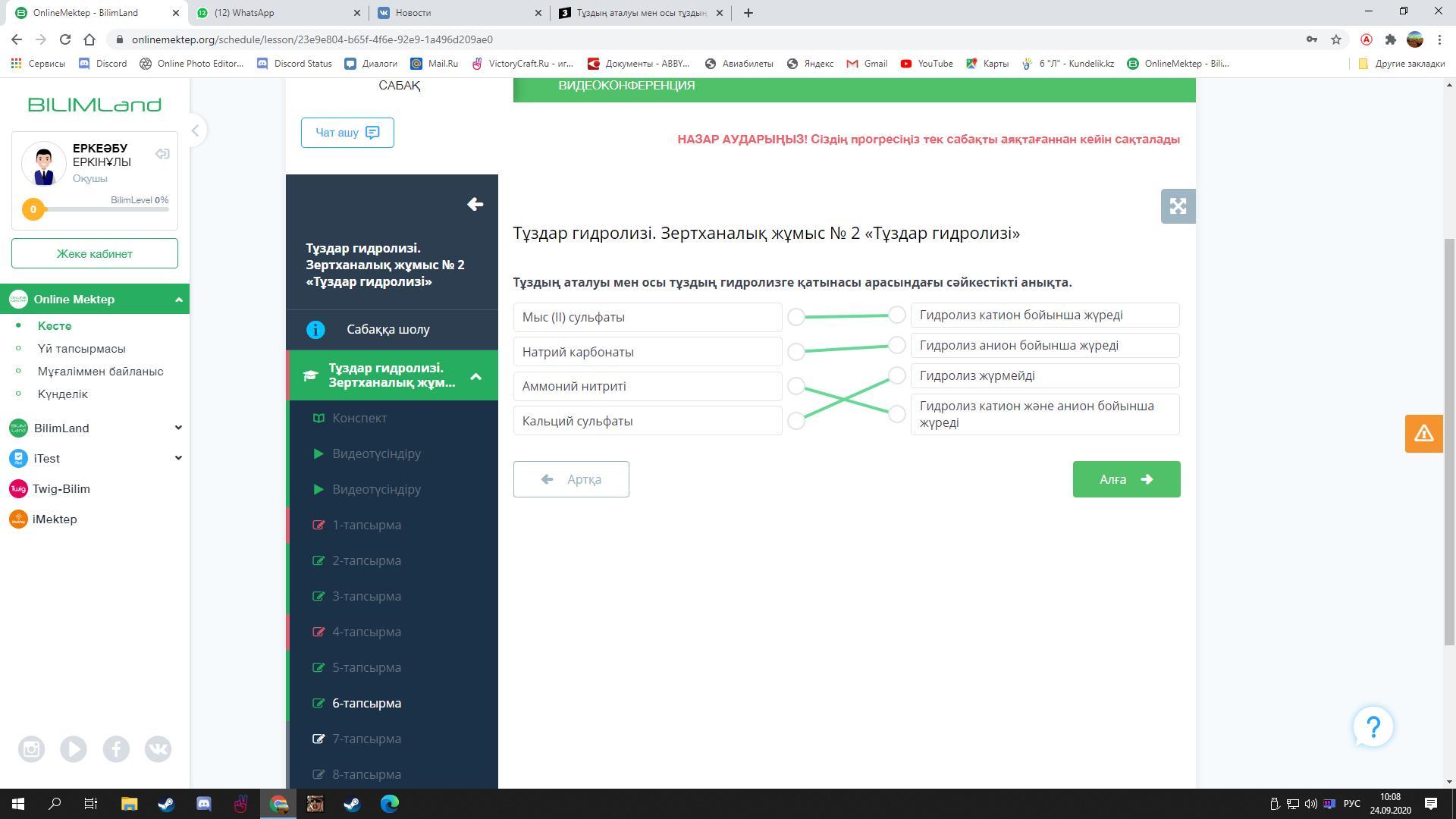1456x819 pixels.
Task: Click the back arrow in lesson sidebar
Action: (475, 204)
